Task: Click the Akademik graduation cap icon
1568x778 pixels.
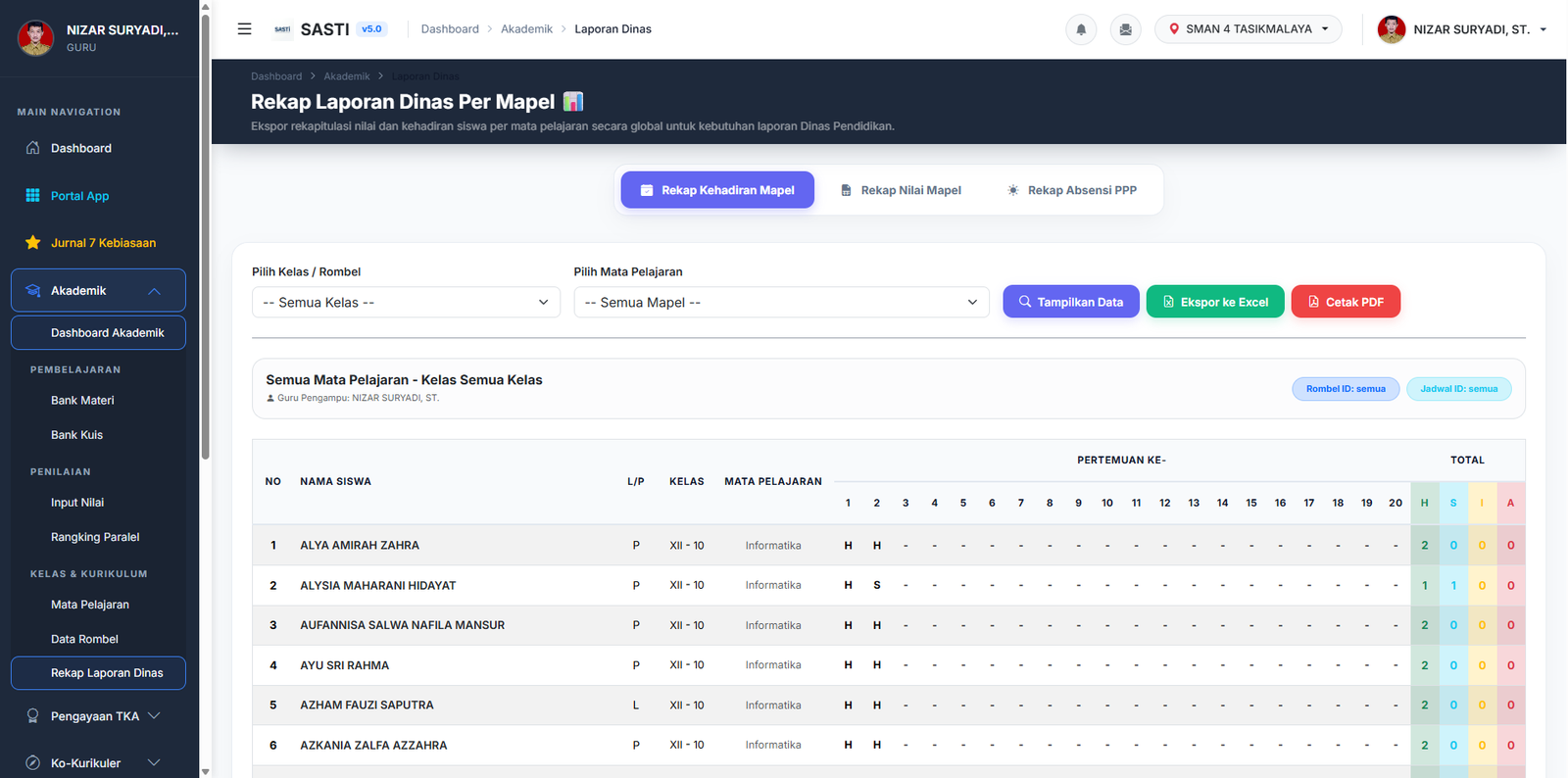Action: click(32, 291)
